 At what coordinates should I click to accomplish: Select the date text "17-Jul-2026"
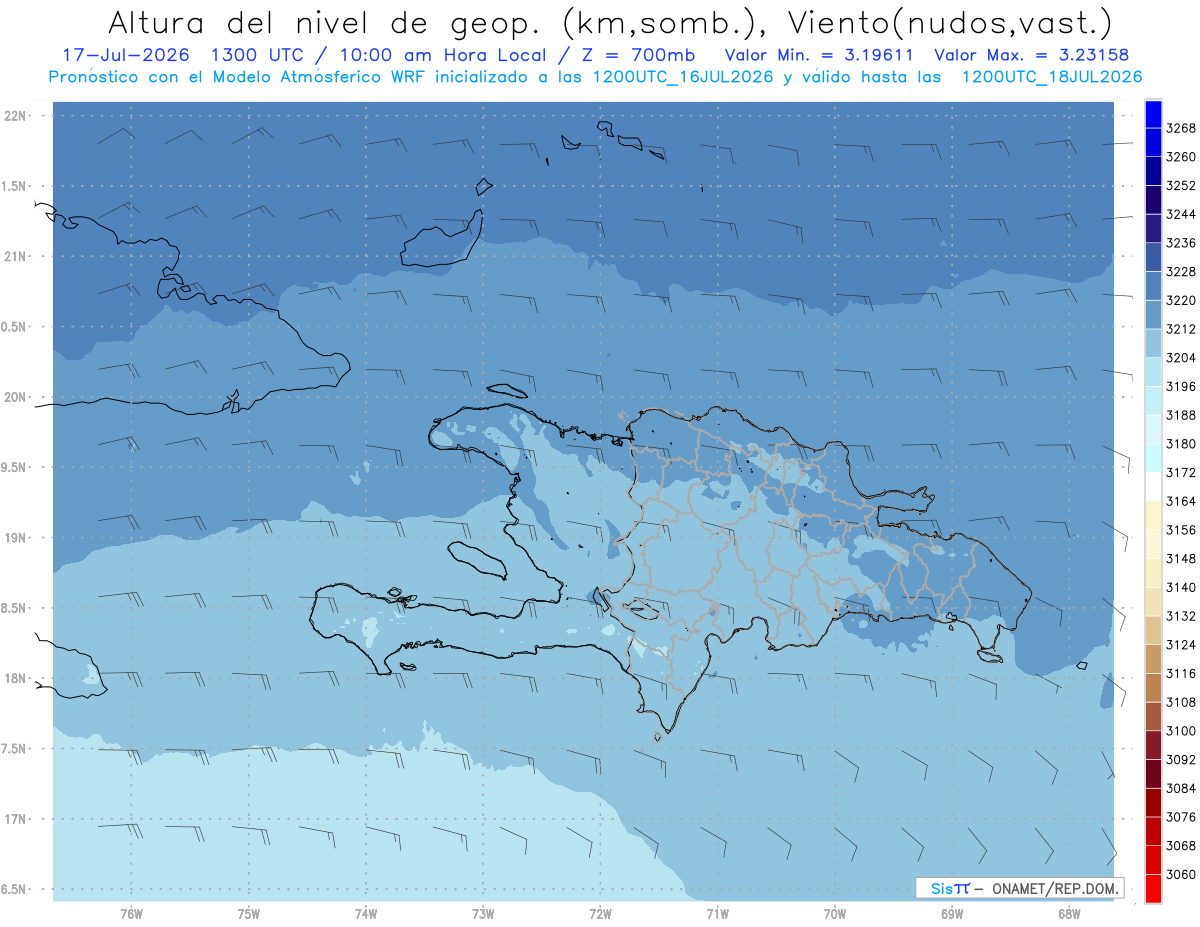click(x=124, y=55)
